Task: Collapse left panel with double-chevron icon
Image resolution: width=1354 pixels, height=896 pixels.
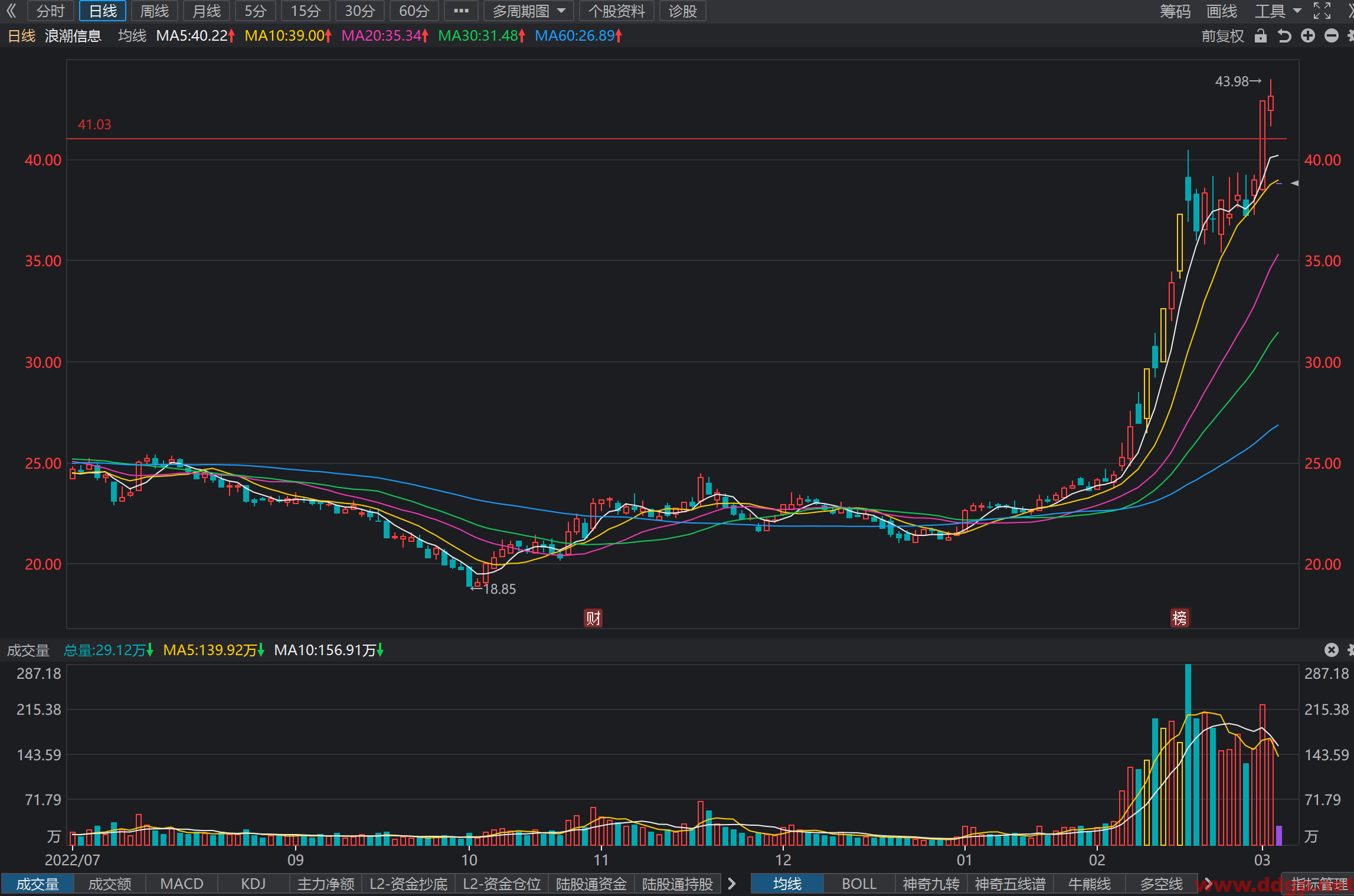Action: tap(12, 11)
